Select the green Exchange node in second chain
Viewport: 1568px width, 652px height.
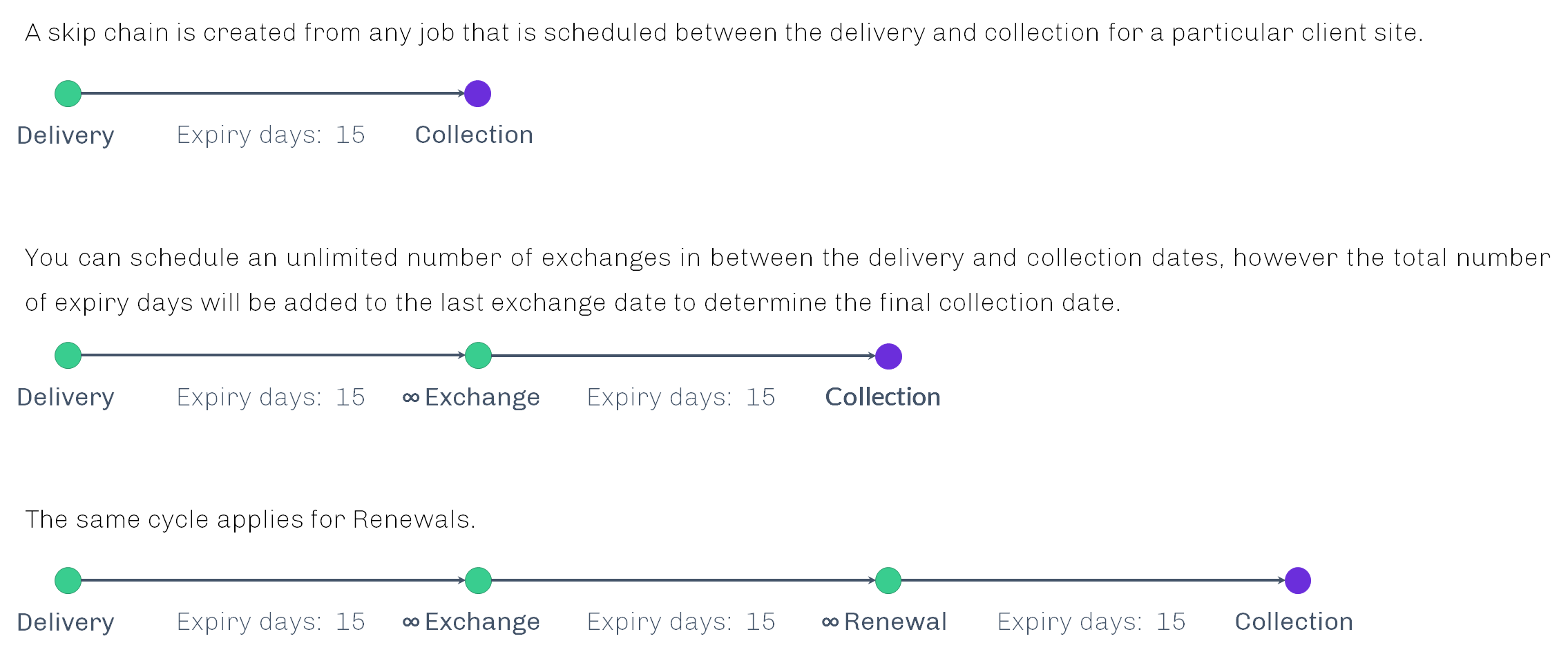[478, 356]
